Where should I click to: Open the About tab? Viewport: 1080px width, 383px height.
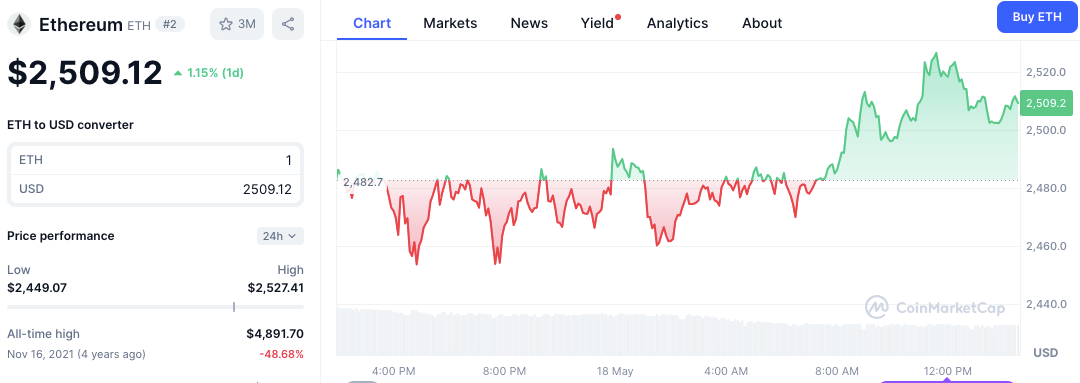point(762,23)
